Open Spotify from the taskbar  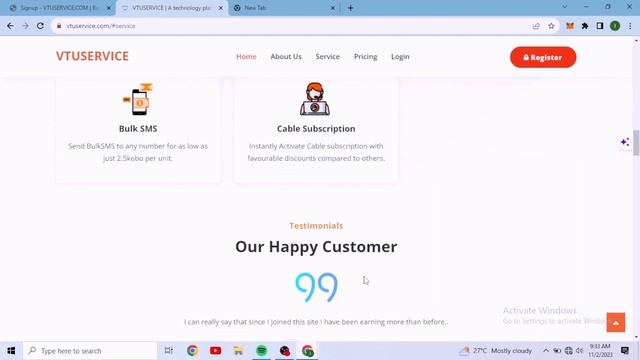261,351
